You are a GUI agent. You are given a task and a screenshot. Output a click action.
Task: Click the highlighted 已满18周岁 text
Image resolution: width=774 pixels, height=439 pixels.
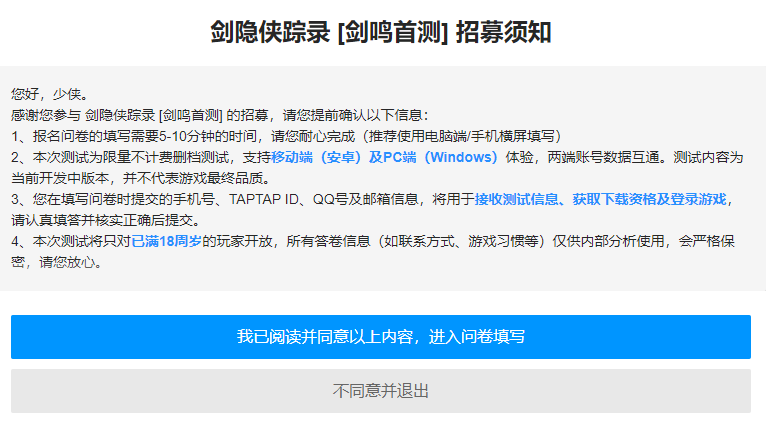(x=167, y=242)
